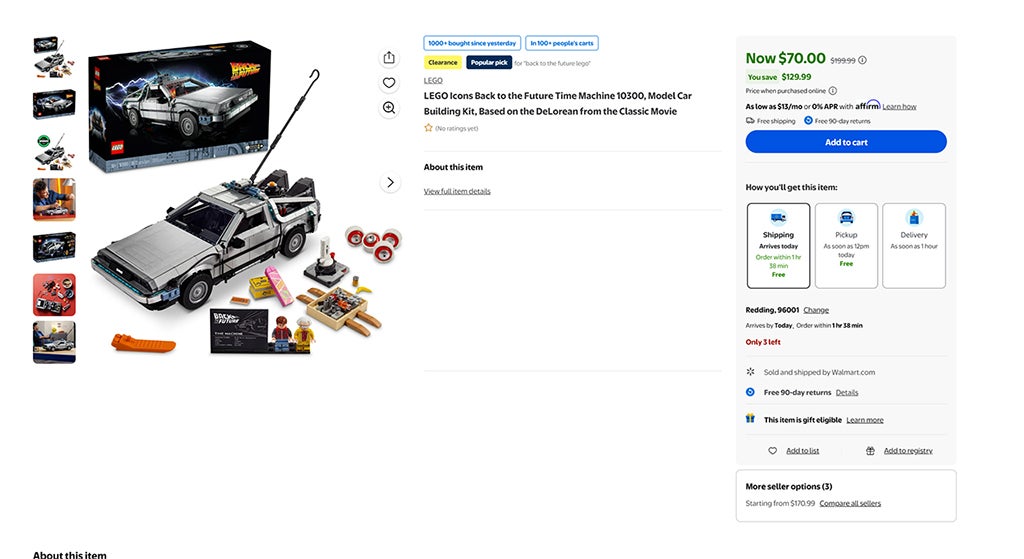
Task: Change the Redding 96001 location
Action: (816, 310)
